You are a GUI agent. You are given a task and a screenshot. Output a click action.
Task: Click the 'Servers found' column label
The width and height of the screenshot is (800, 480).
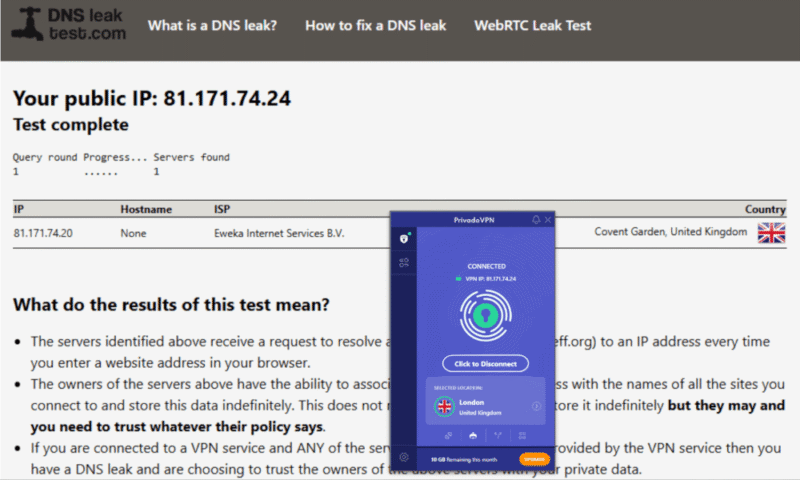coord(191,157)
